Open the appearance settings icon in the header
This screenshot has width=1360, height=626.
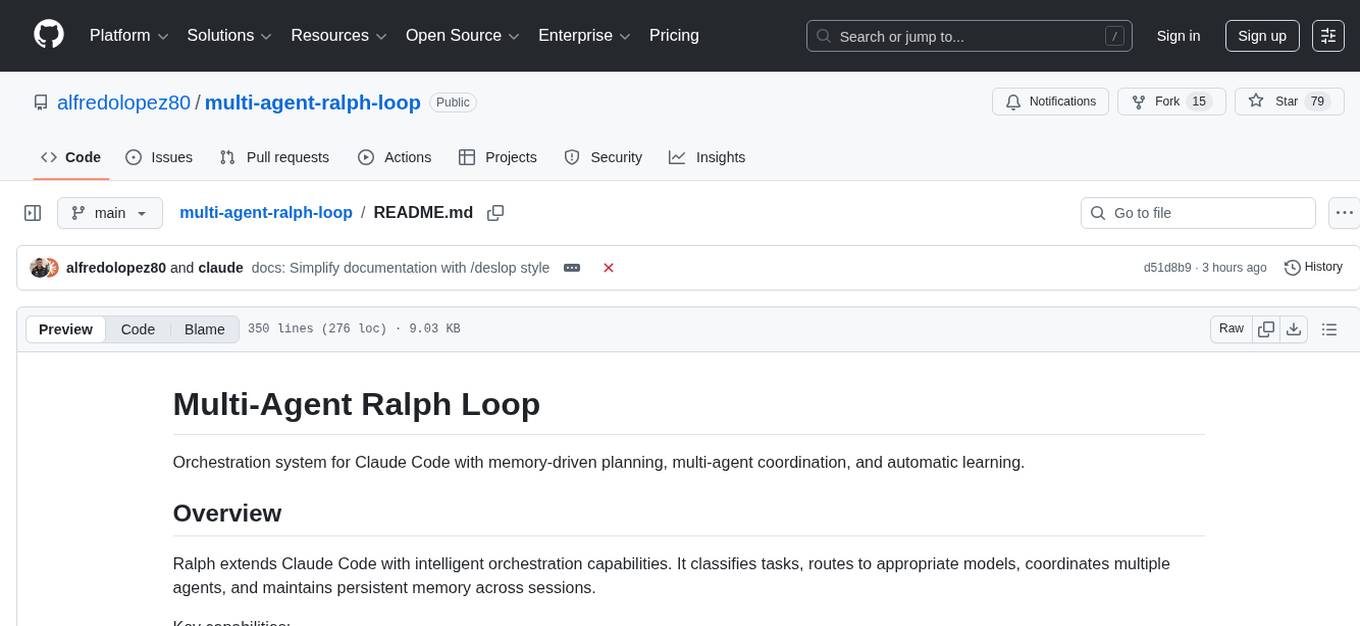[1328, 35]
